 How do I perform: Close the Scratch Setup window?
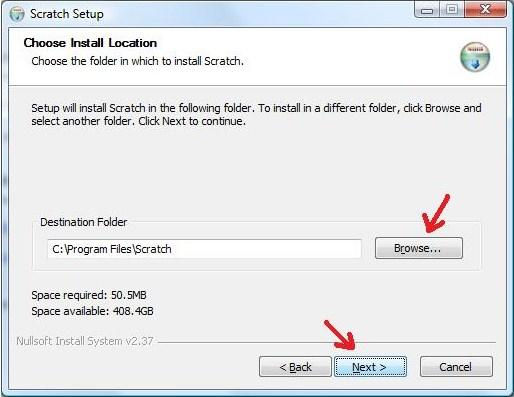(485, 10)
